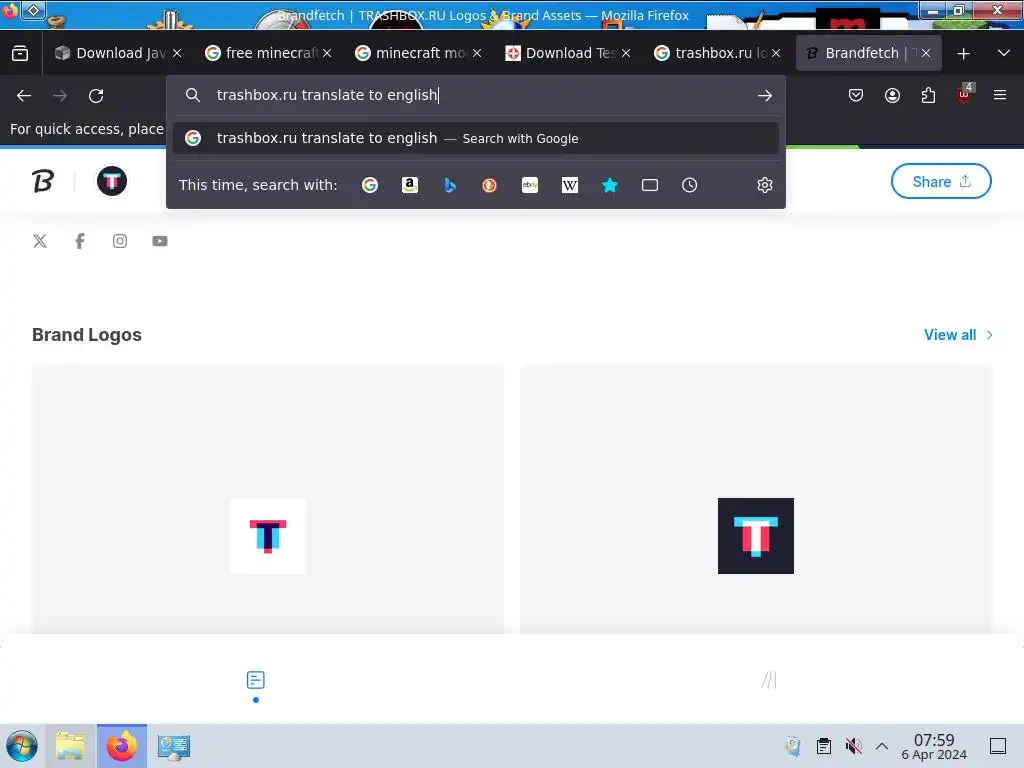1024x768 pixels.
Task: Open the light Trashbox logo thumbnail
Action: 268,536
